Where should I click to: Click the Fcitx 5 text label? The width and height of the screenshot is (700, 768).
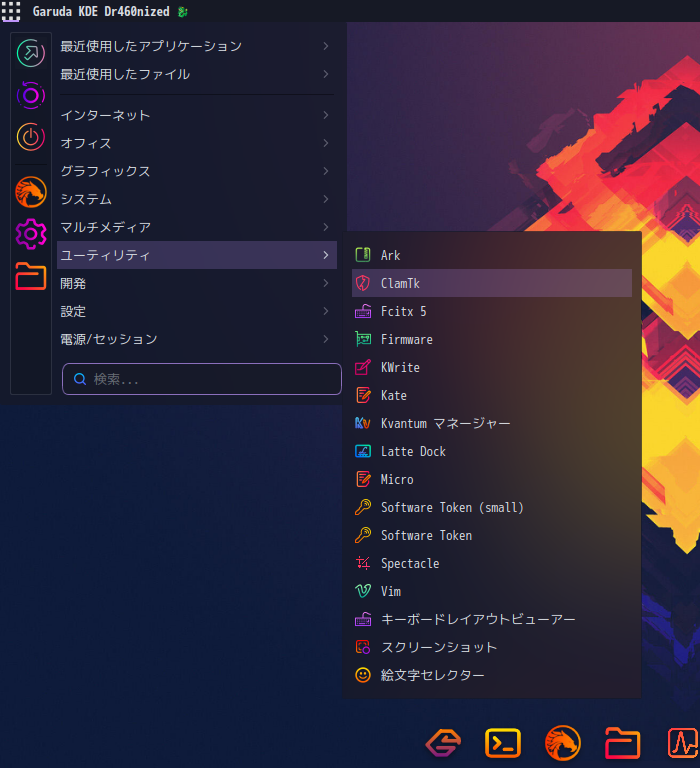(403, 311)
